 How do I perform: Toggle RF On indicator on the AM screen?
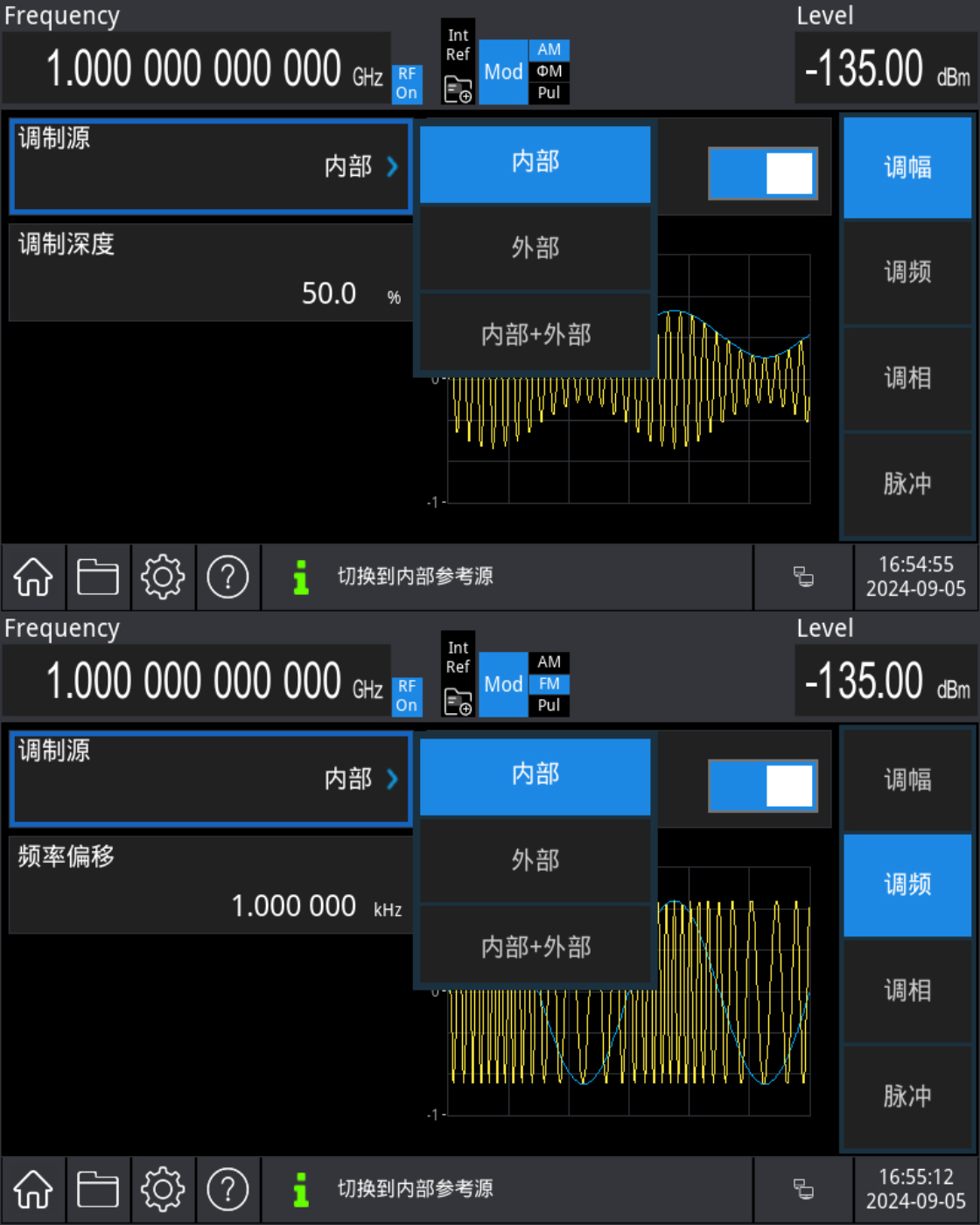click(407, 84)
